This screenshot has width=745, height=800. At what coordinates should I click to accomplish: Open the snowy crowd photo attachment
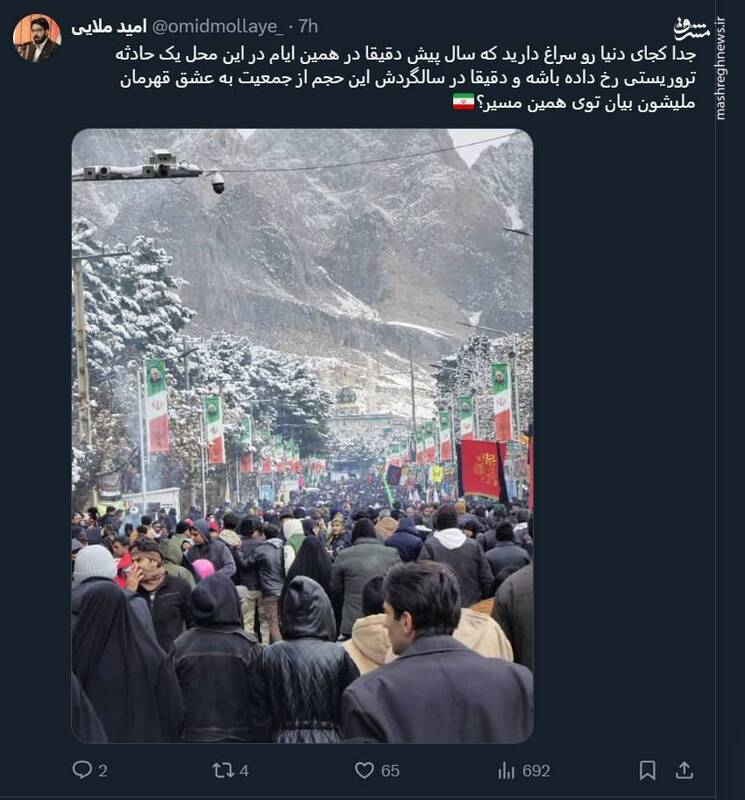pos(303,436)
